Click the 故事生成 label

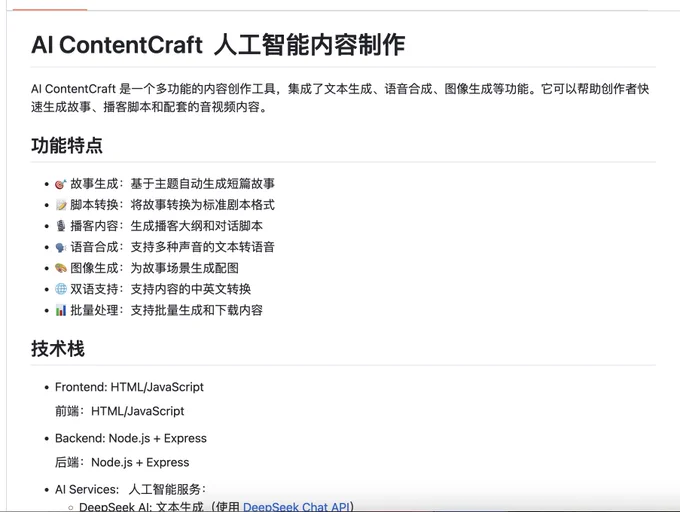[94, 184]
